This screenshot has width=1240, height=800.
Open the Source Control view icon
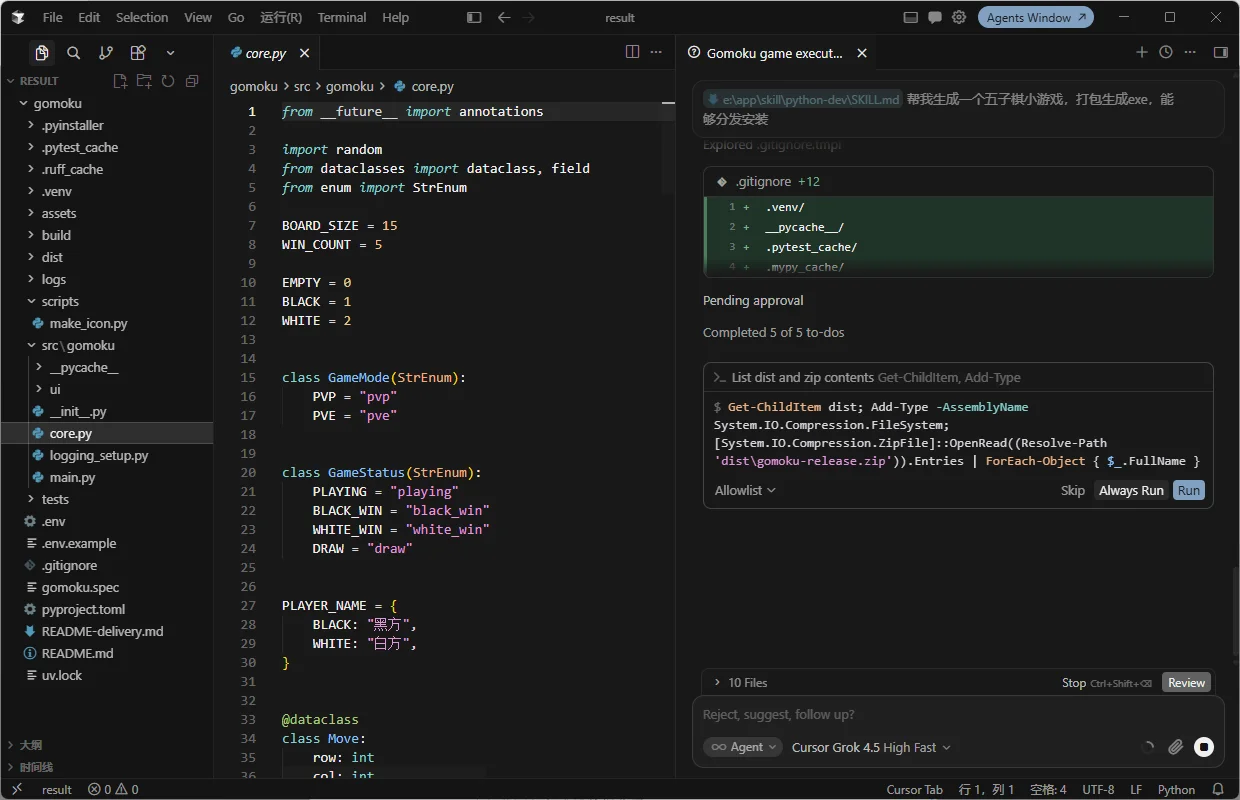(106, 53)
